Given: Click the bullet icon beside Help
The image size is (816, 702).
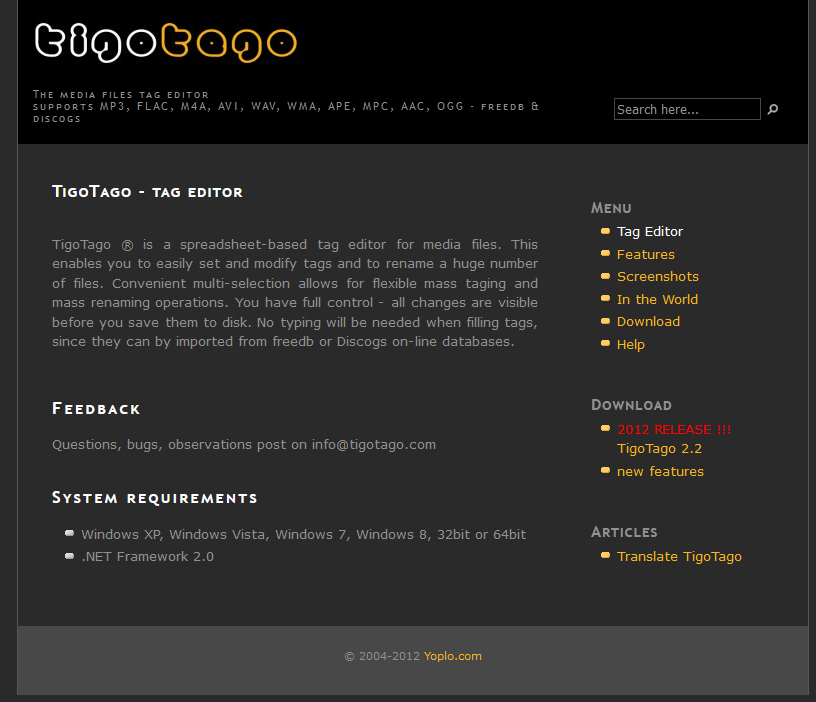Looking at the screenshot, I should (x=605, y=344).
